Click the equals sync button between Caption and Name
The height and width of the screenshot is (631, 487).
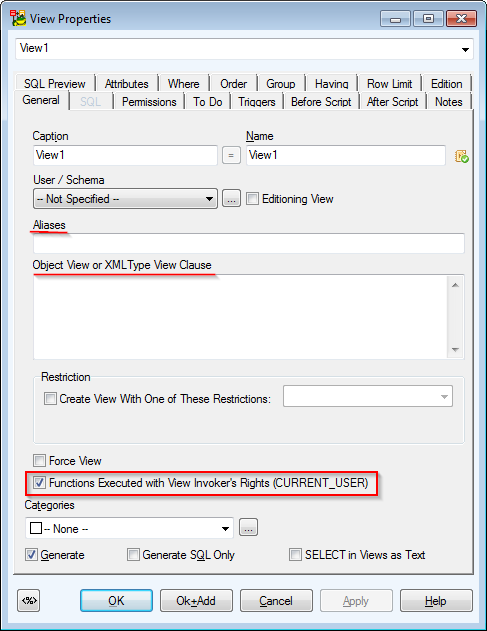pyautogui.click(x=231, y=155)
